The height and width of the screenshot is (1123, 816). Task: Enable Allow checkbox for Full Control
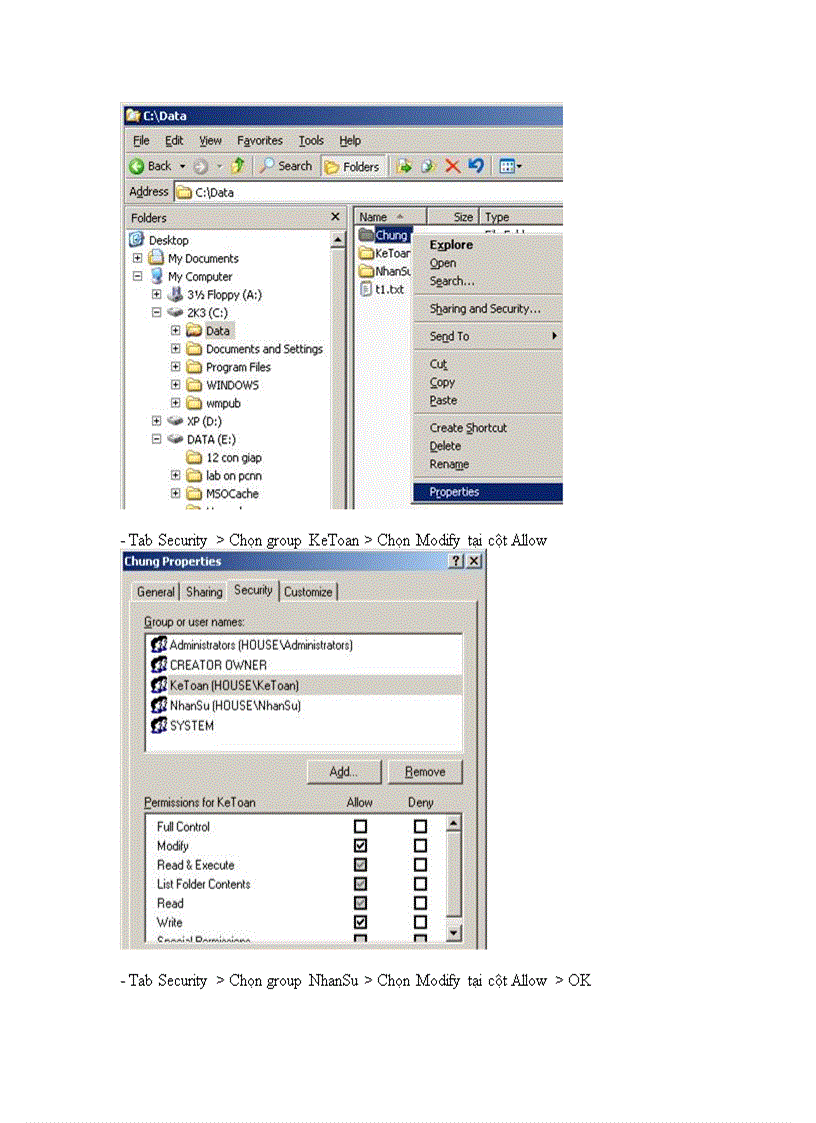360,827
